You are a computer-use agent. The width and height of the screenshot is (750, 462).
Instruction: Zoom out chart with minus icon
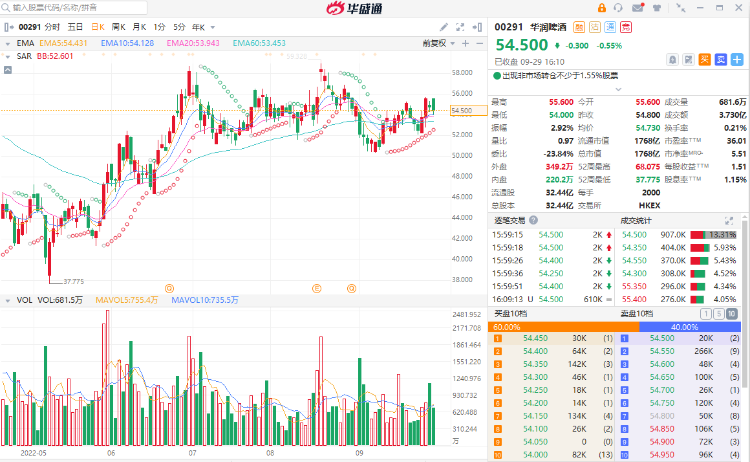pyautogui.click(x=479, y=44)
